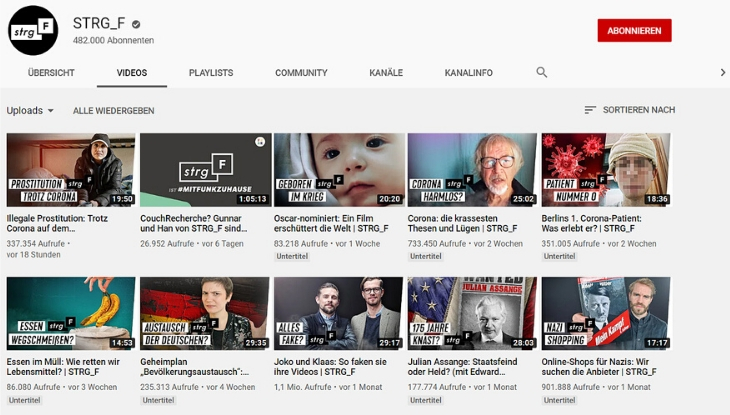Click ALLE WIEDERGEBEN to play all
The image size is (730, 415).
tap(114, 111)
